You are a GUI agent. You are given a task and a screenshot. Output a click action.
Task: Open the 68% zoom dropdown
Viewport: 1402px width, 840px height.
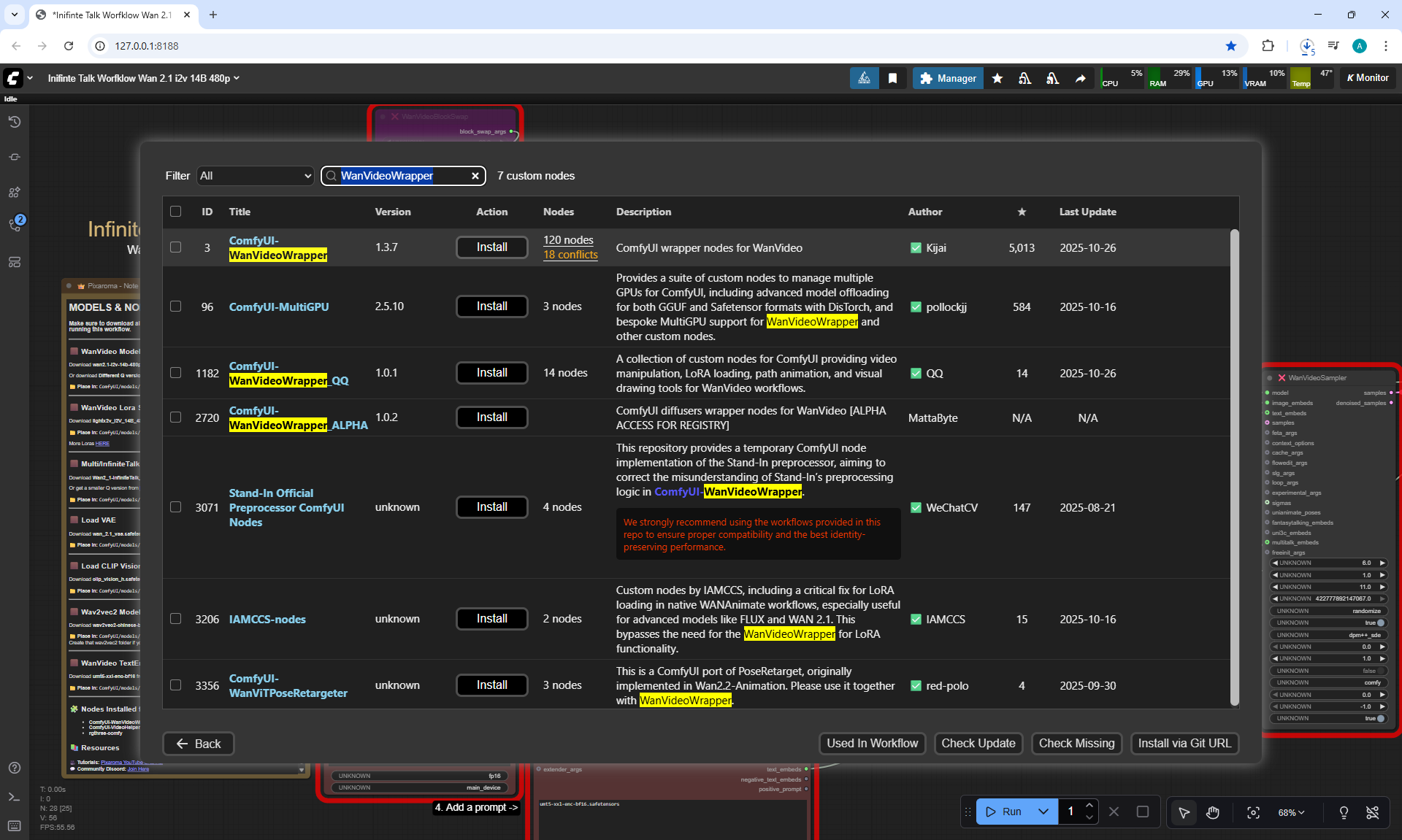[1290, 812]
